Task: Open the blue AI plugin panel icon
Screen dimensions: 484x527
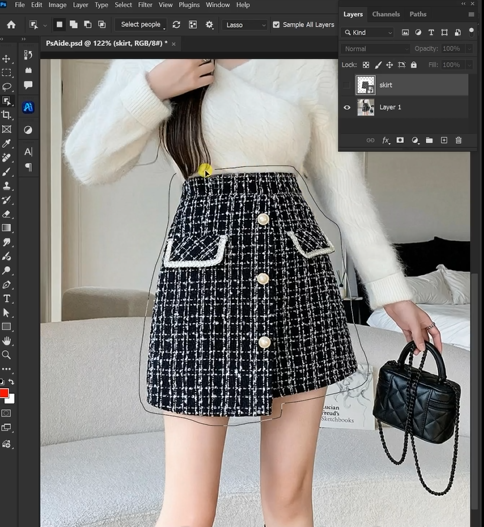Action: click(x=28, y=107)
